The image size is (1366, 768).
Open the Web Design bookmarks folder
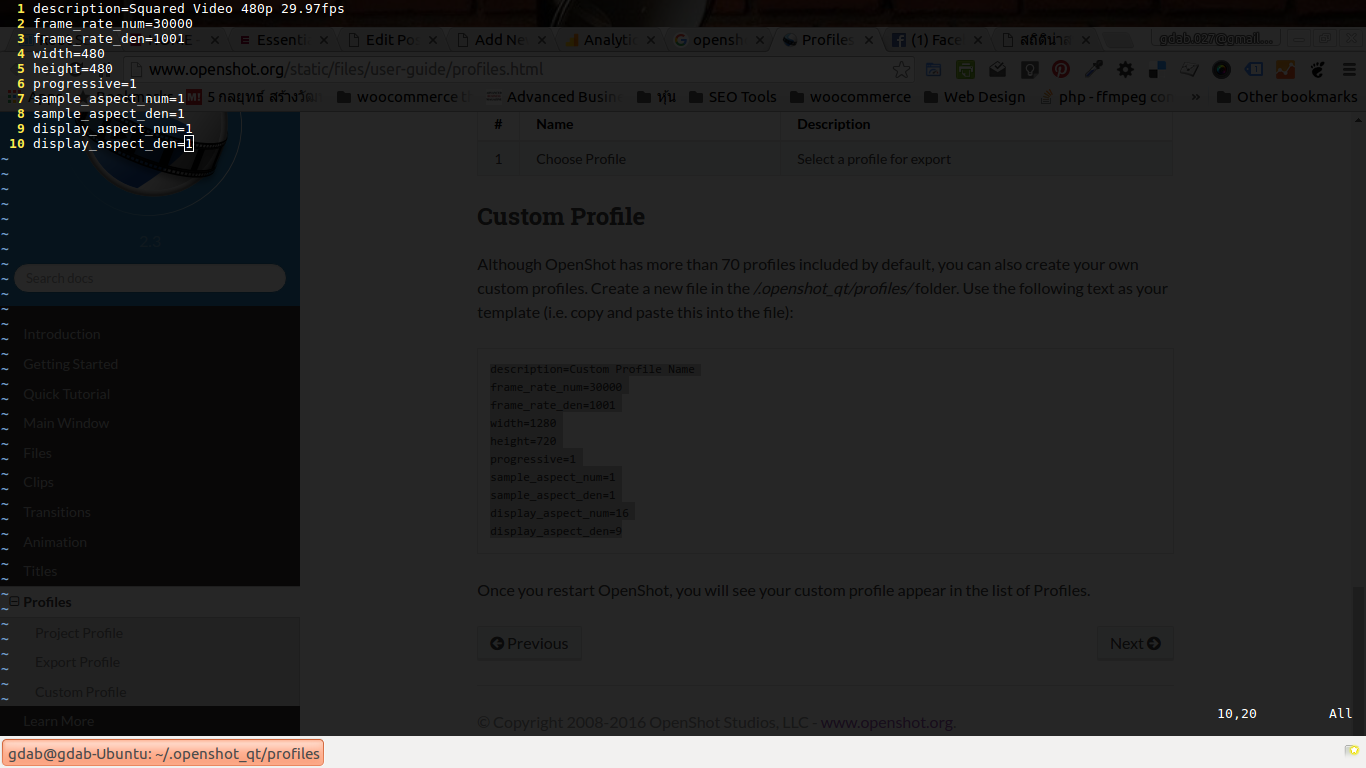pos(974,97)
